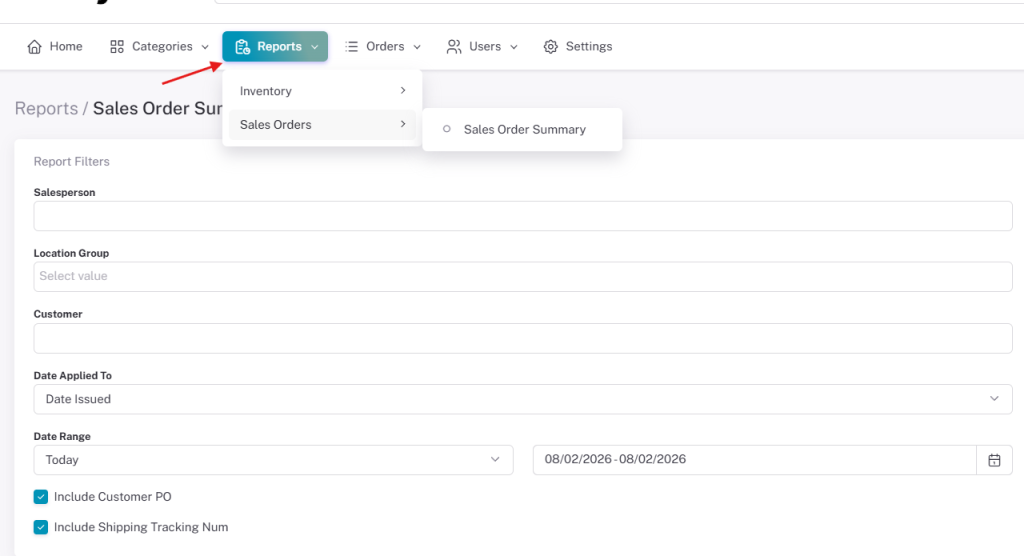Image resolution: width=1024 pixels, height=556 pixels.
Task: Expand the Categories menu chevron
Action: (x=205, y=47)
